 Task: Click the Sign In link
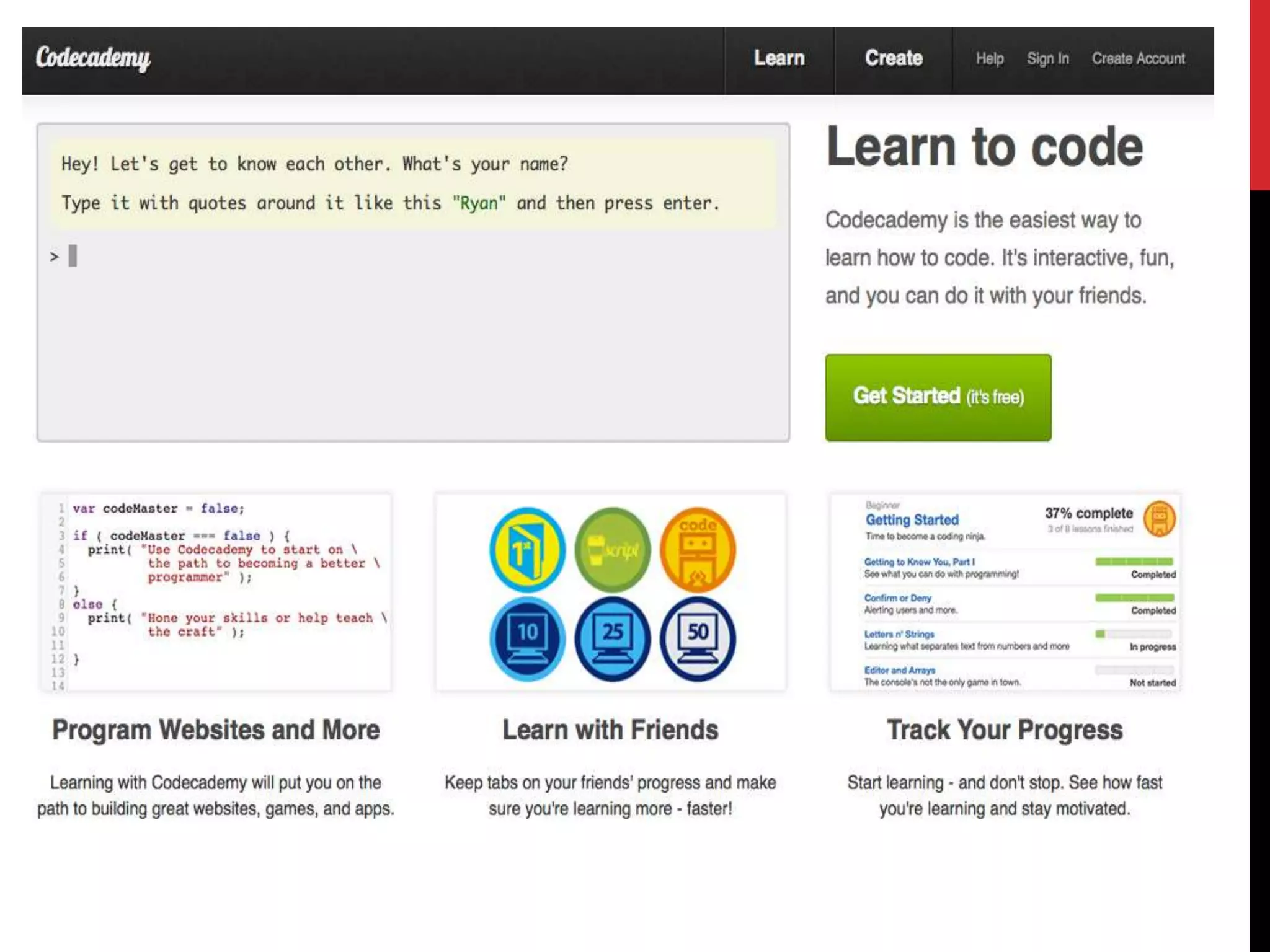[x=1047, y=59]
